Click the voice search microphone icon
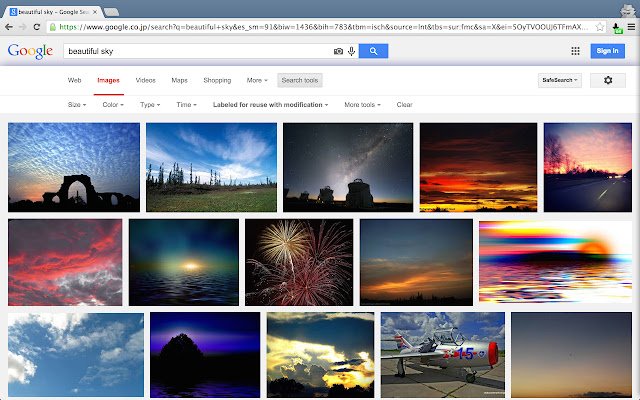 pyautogui.click(x=351, y=51)
